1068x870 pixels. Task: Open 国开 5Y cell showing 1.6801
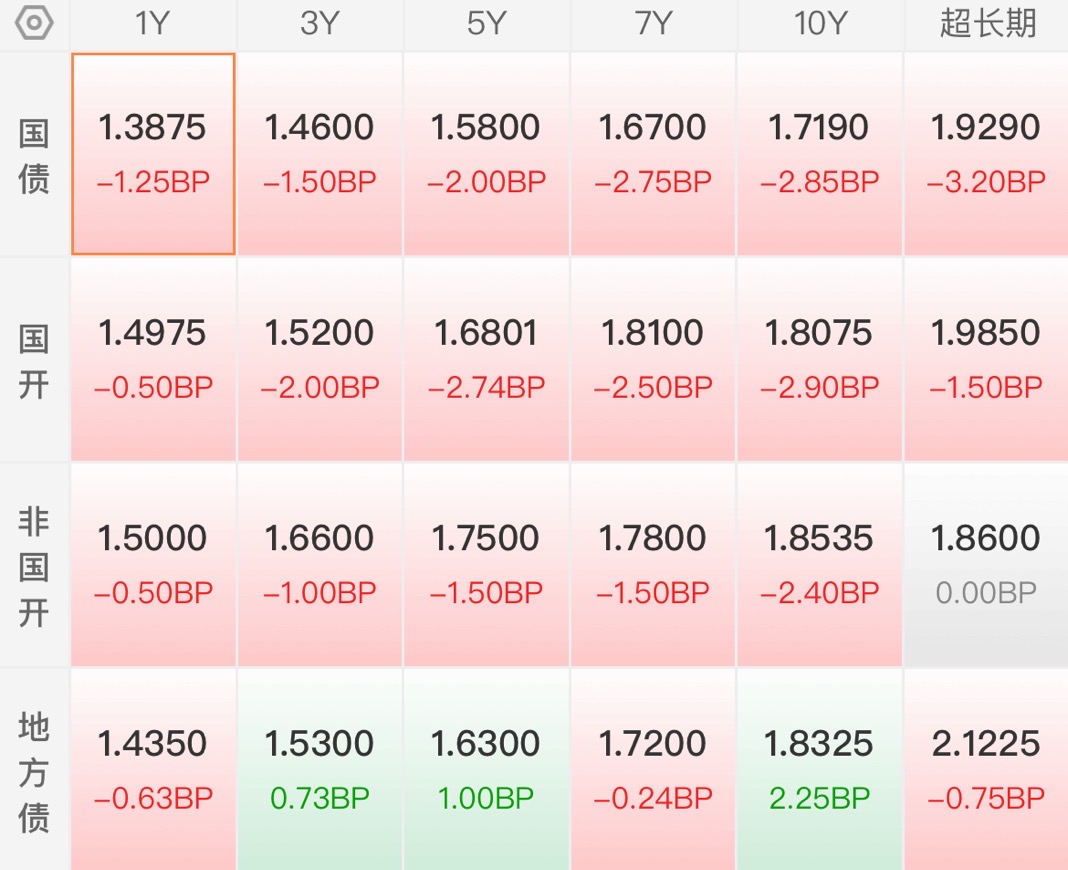tap(486, 360)
